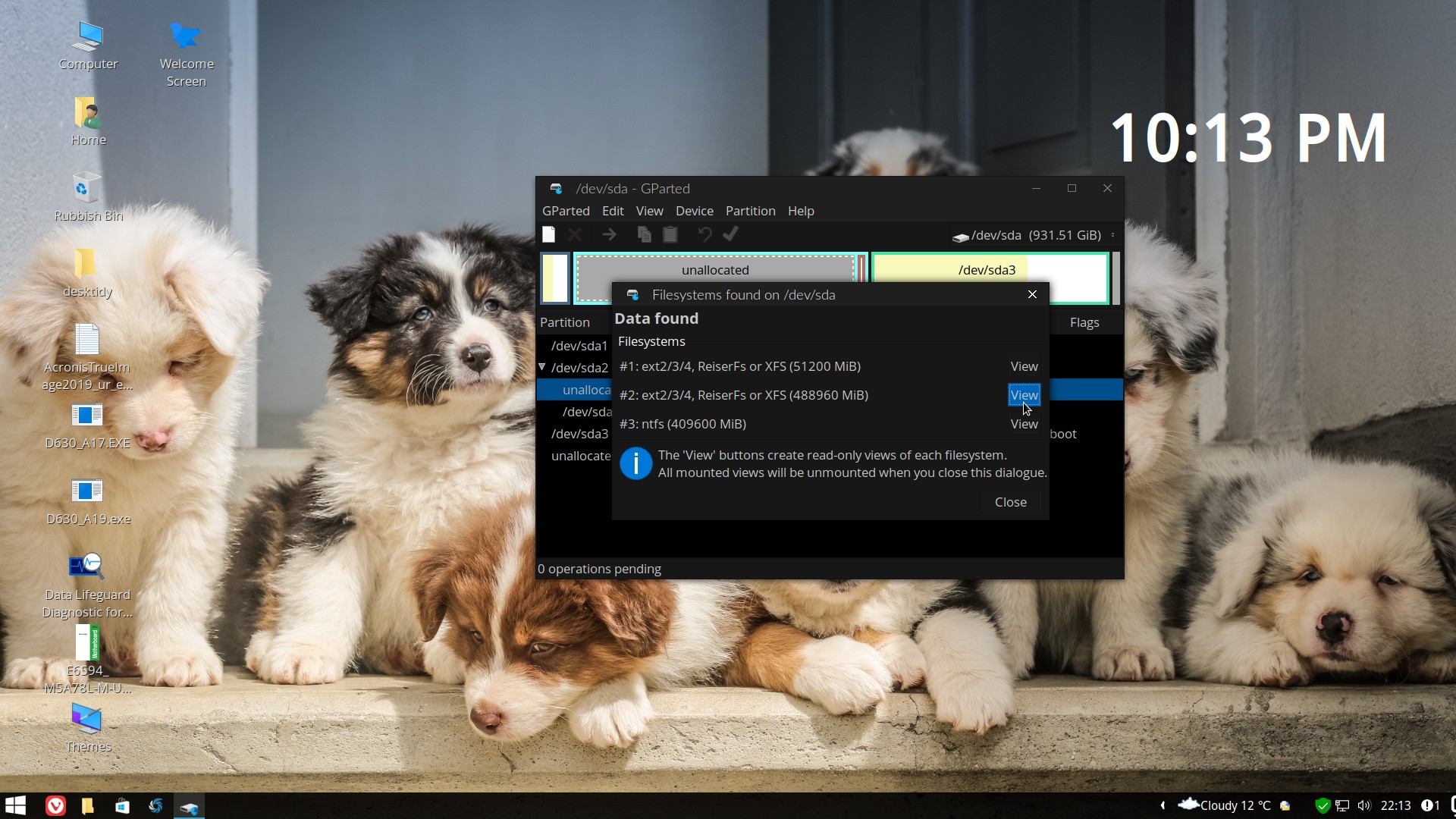Click the New partition toolbar icon
Viewport: 1456px width, 819px height.
549,234
